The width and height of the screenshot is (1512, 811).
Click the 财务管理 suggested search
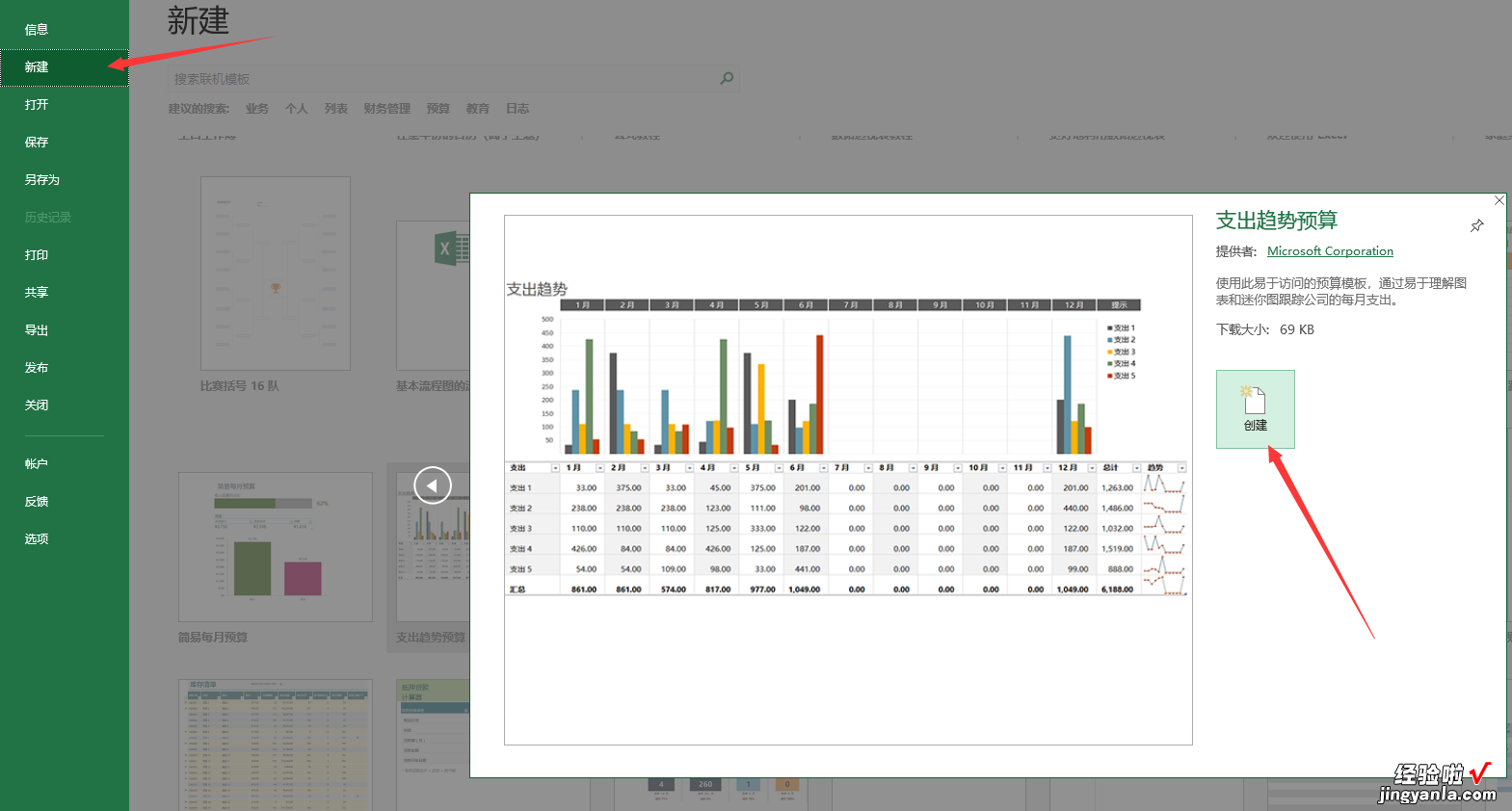point(387,109)
